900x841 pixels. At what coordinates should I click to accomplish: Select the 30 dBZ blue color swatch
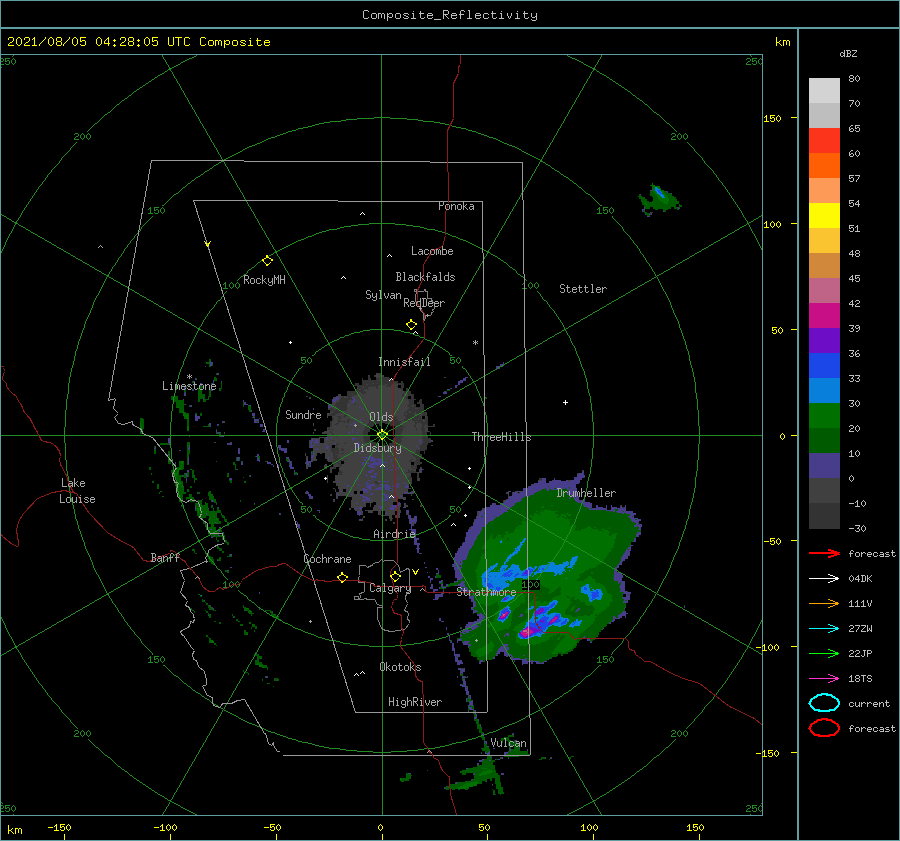(x=824, y=390)
